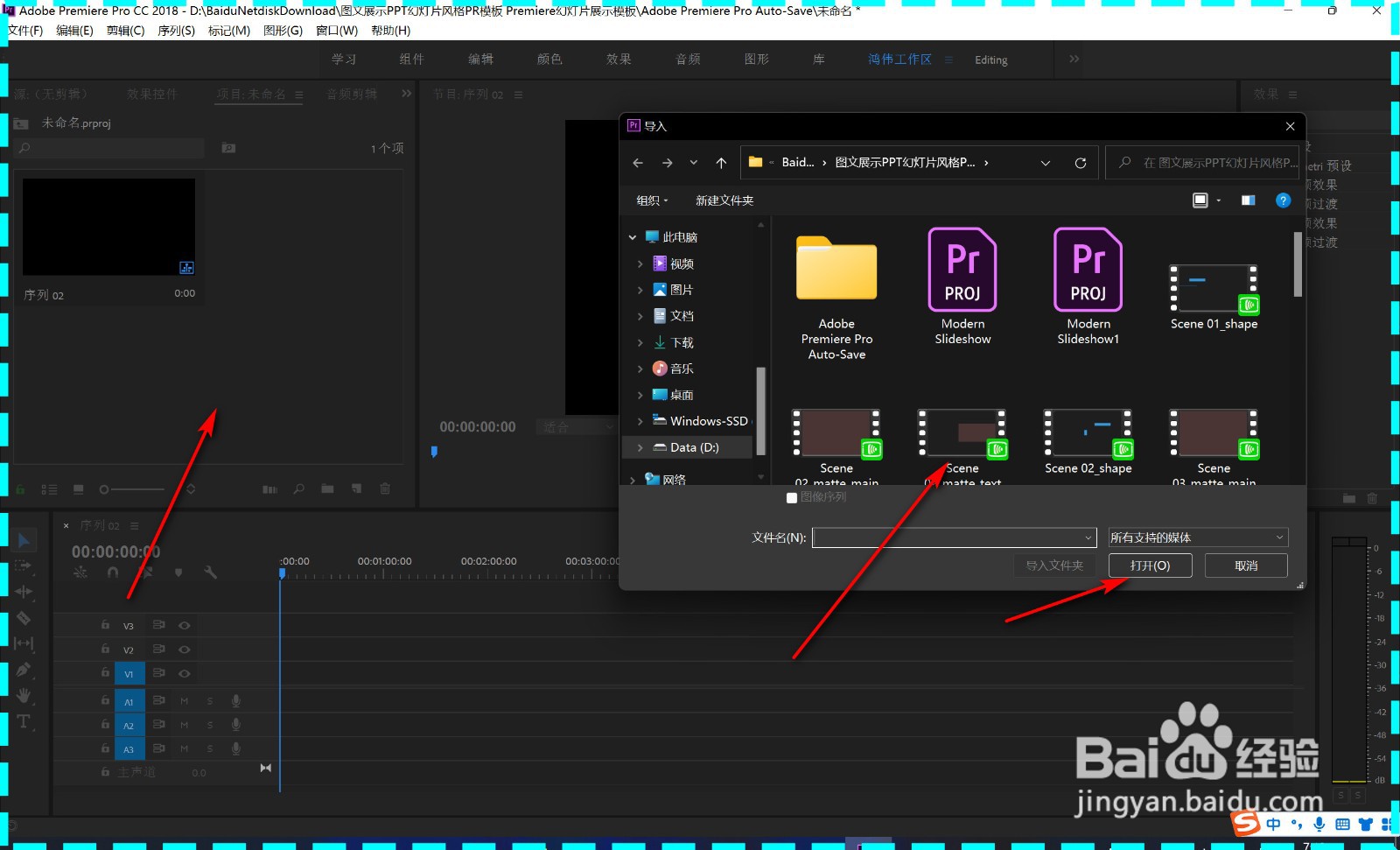Toggle V2 track output eye
The height and width of the screenshot is (850, 1400).
point(185,650)
